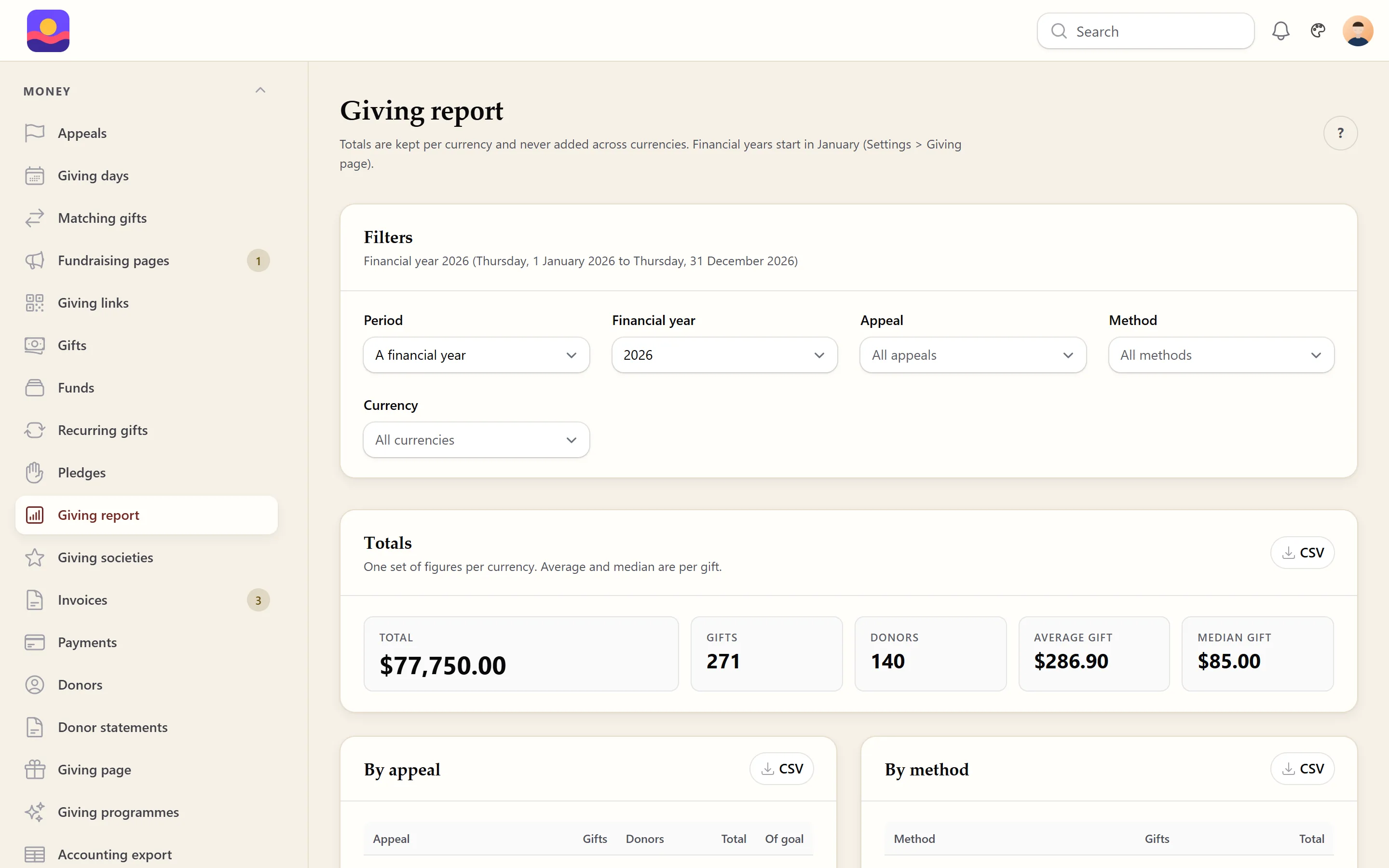
Task: Open the Currency dropdown
Action: point(477,440)
